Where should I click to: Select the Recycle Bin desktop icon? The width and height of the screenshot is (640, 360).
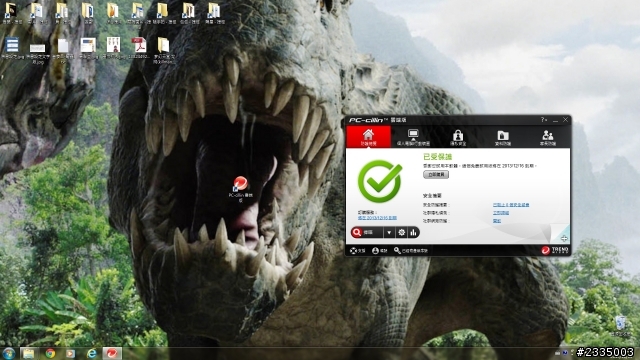click(620, 326)
